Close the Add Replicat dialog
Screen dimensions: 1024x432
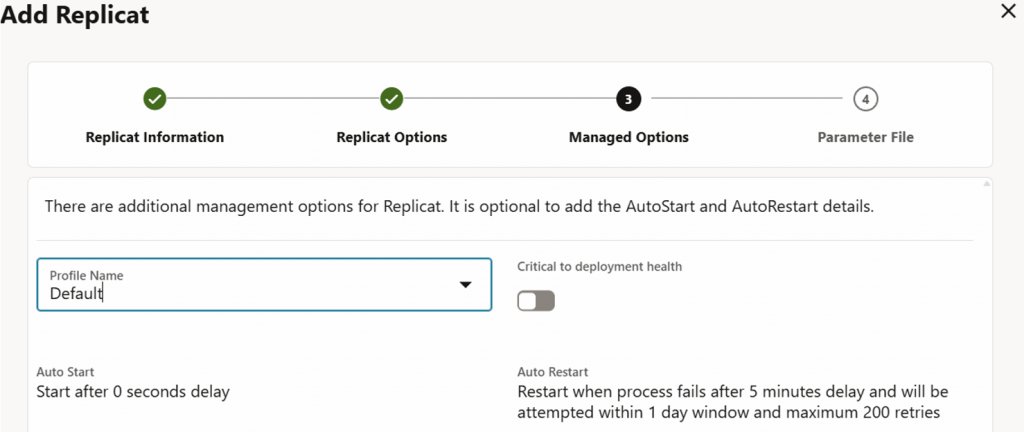pos(1008,11)
